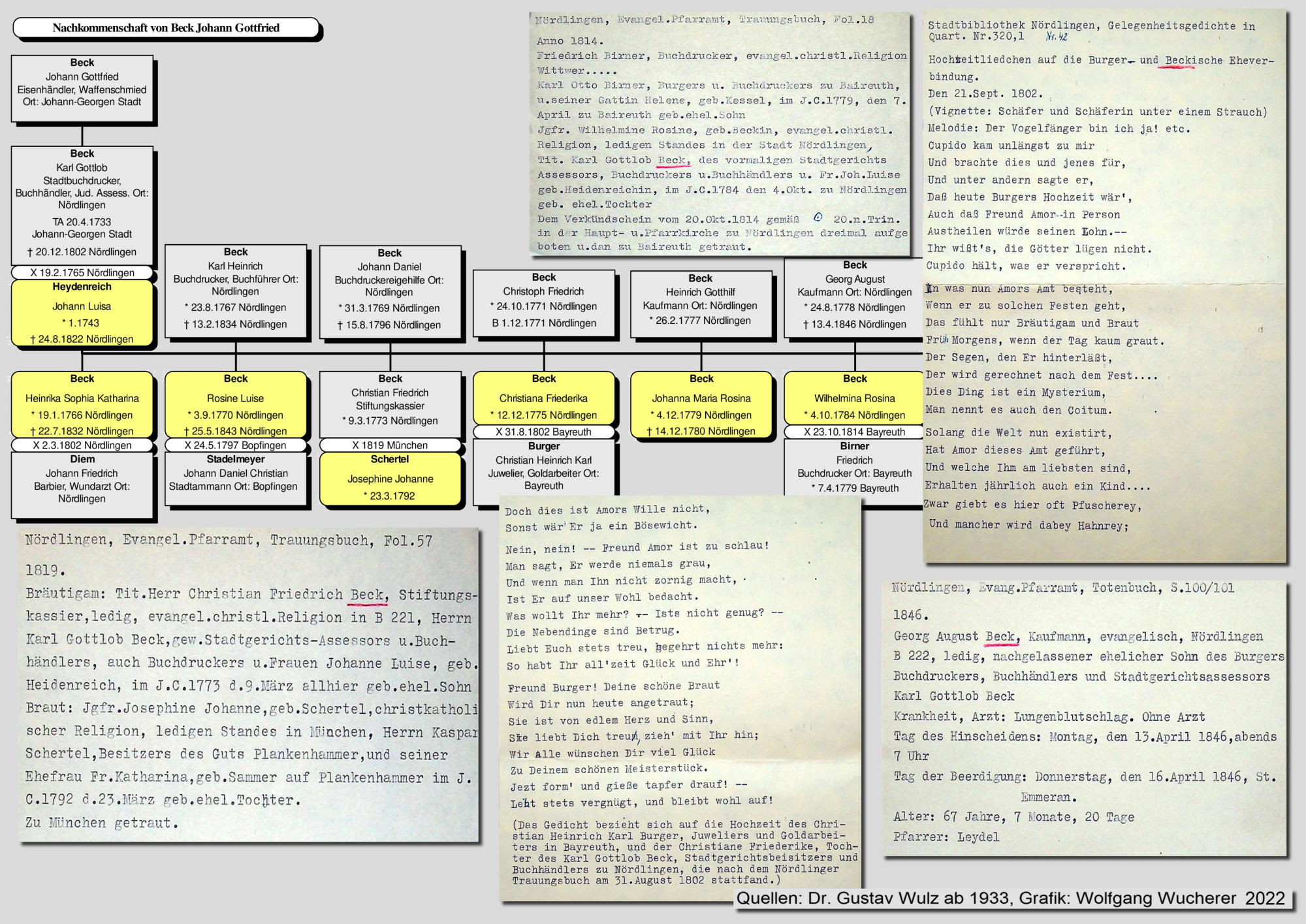Image resolution: width=1306 pixels, height=924 pixels.
Task: Select the Johann Daniel Beck box
Action: point(390,292)
